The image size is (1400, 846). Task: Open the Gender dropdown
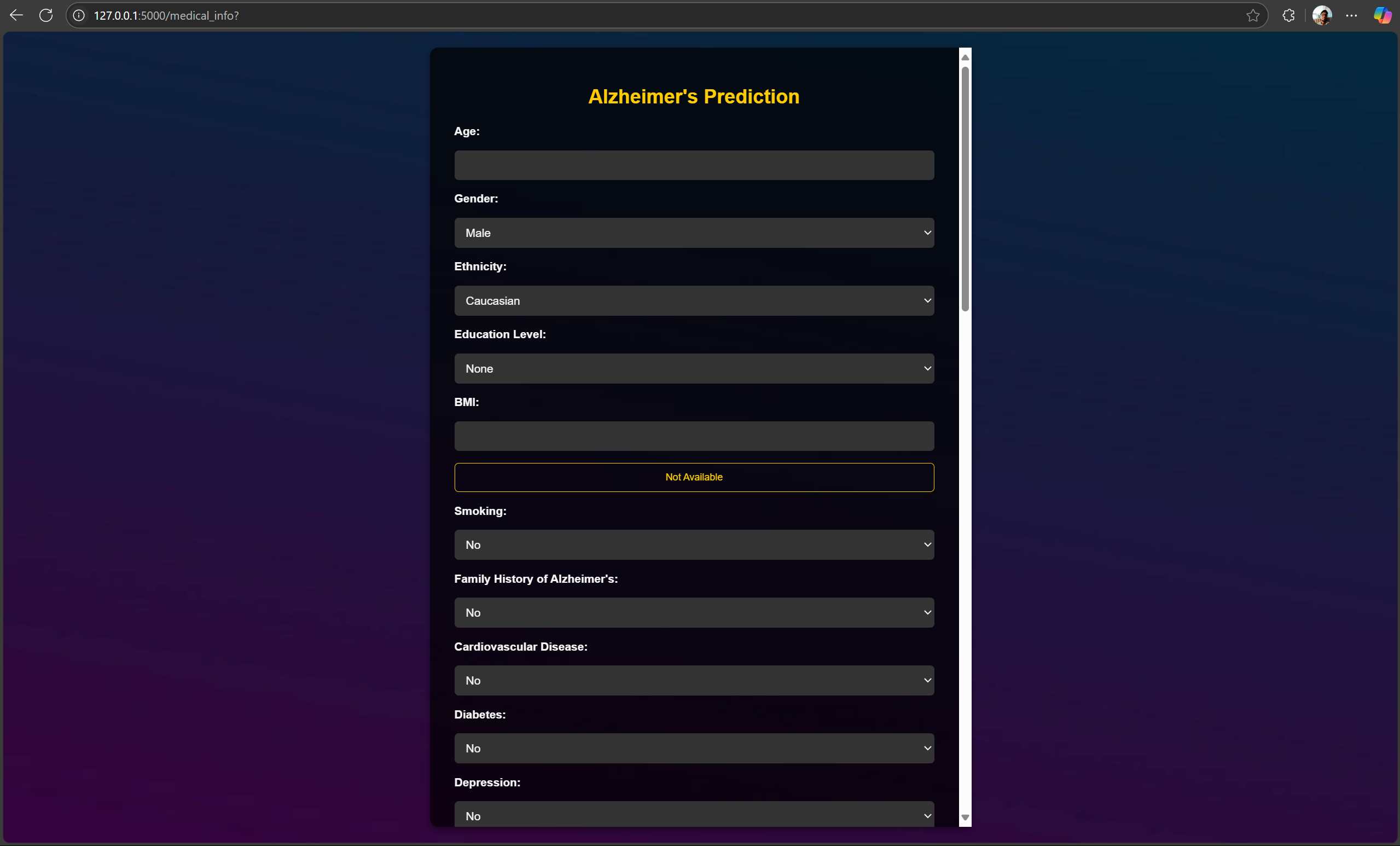tap(694, 233)
